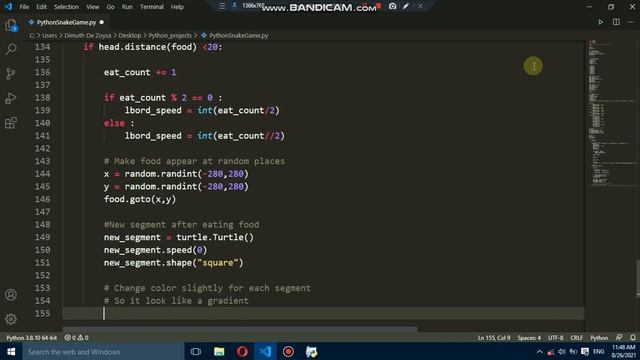The image size is (640, 360).
Task: Click the Bandicam screenshot camera icon
Action: (x=392, y=6)
